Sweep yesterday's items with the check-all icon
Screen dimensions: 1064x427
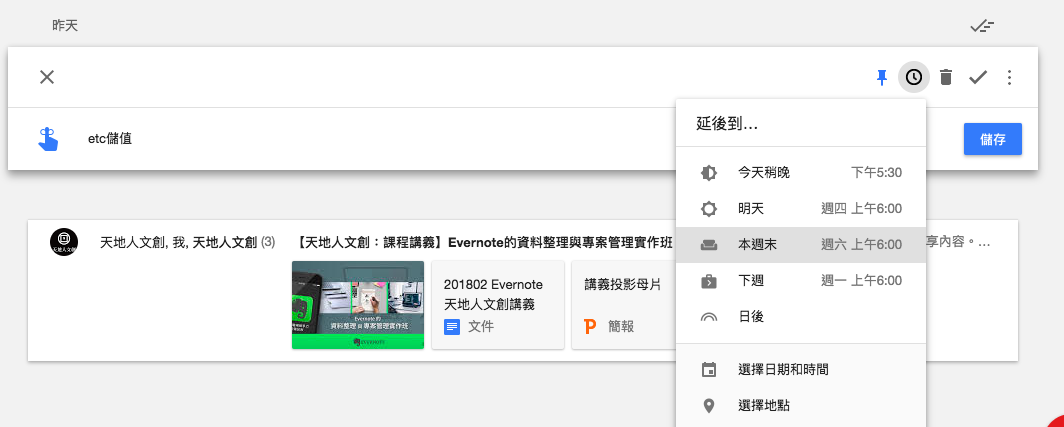point(982,26)
